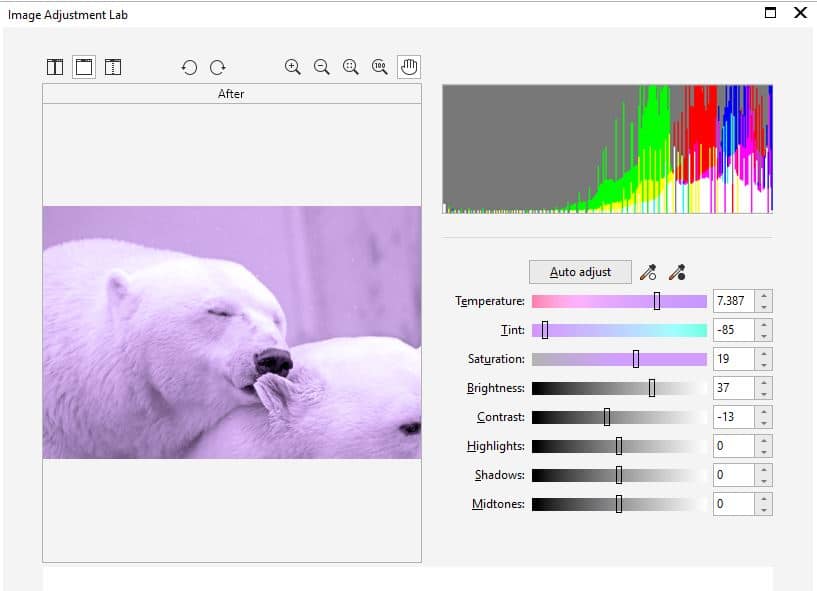Image resolution: width=817 pixels, height=591 pixels.
Task: Increase Contrast with up stepper arrow
Action: click(764, 412)
